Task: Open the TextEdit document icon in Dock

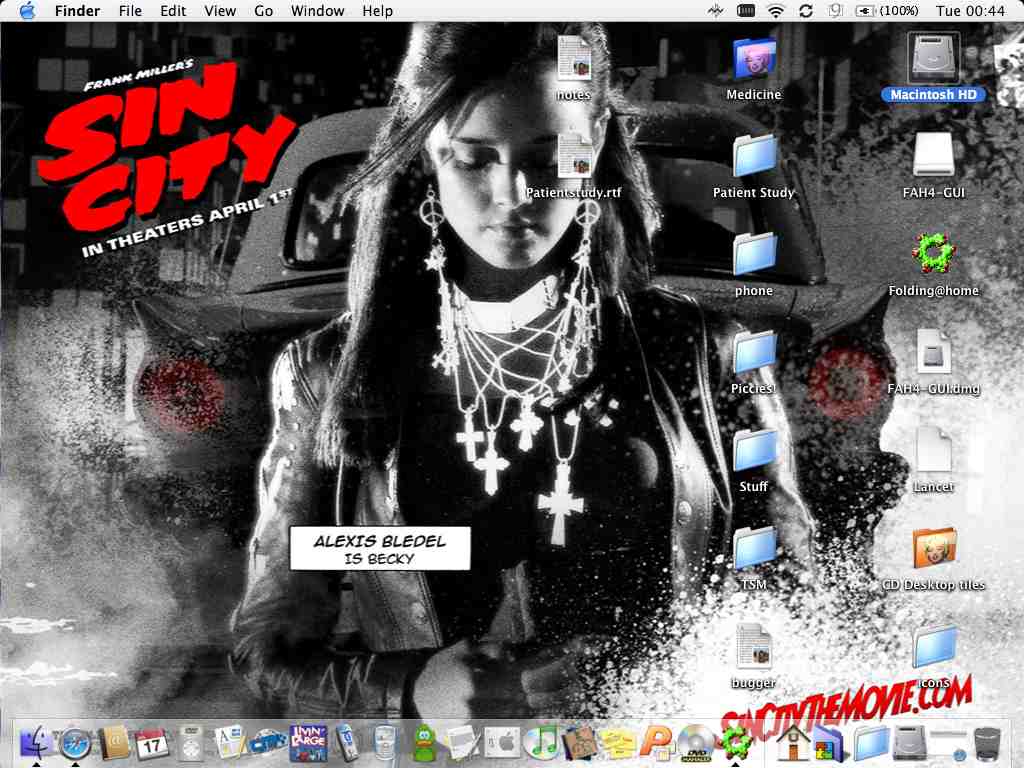Action: click(463, 743)
